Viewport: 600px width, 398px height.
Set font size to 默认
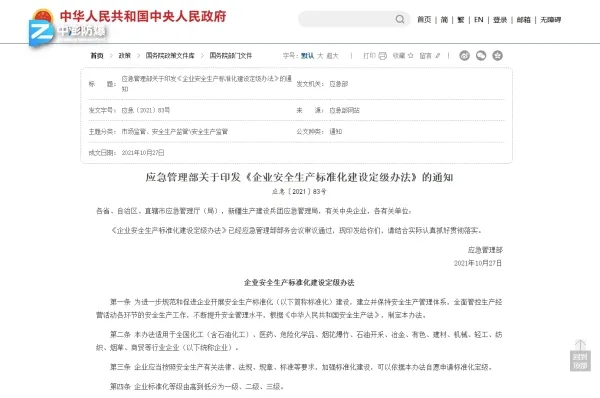tap(307, 55)
